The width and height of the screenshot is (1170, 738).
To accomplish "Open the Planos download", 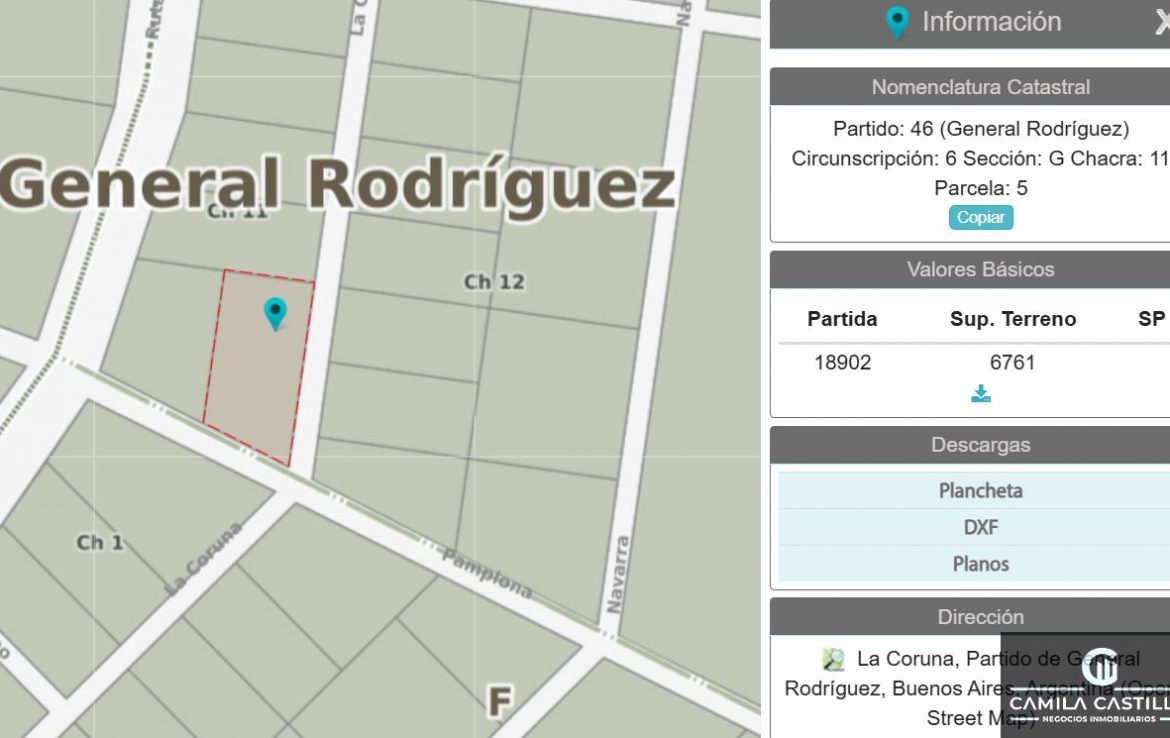I will coord(980,564).
